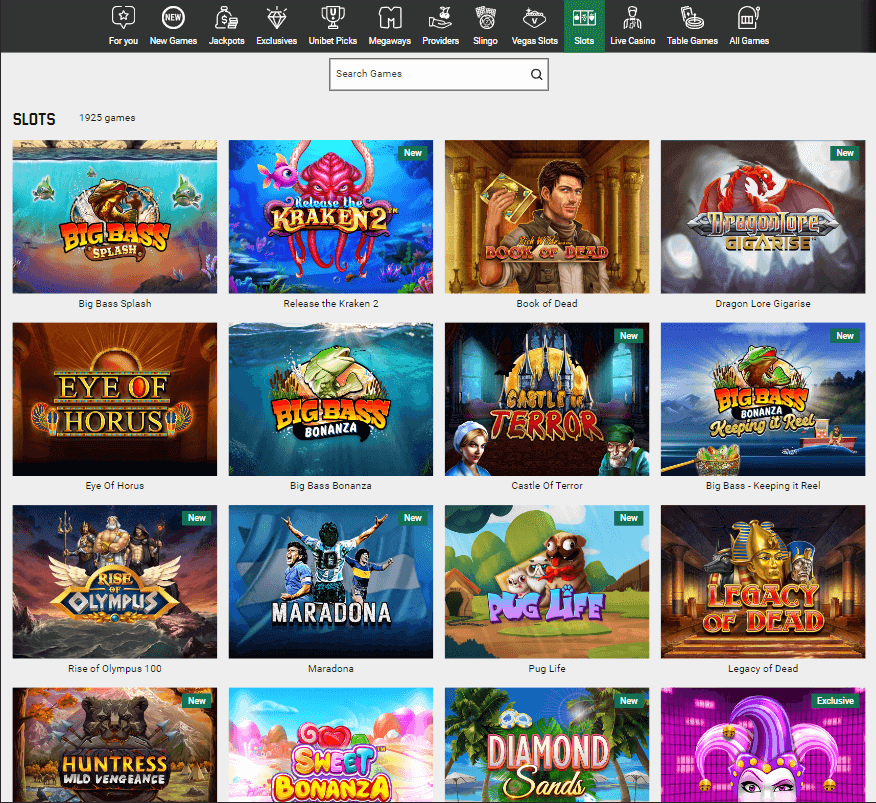This screenshot has height=803, width=876.
Task: Click the Maradona game title link
Action: [331, 669]
